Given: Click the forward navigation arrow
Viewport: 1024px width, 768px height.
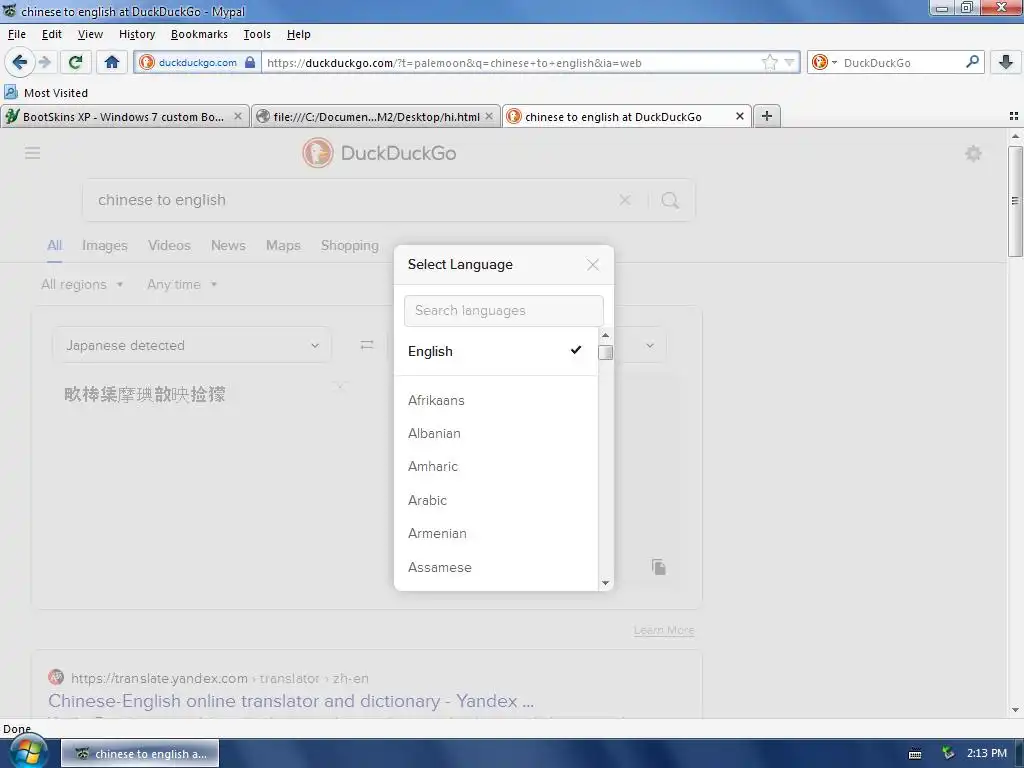Looking at the screenshot, I should click(45, 63).
